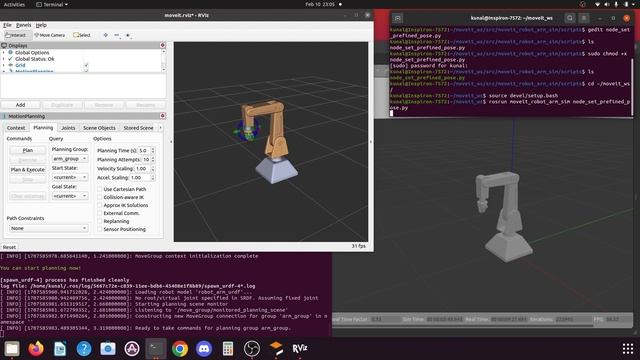Click the Plan & Execute button

(28, 169)
